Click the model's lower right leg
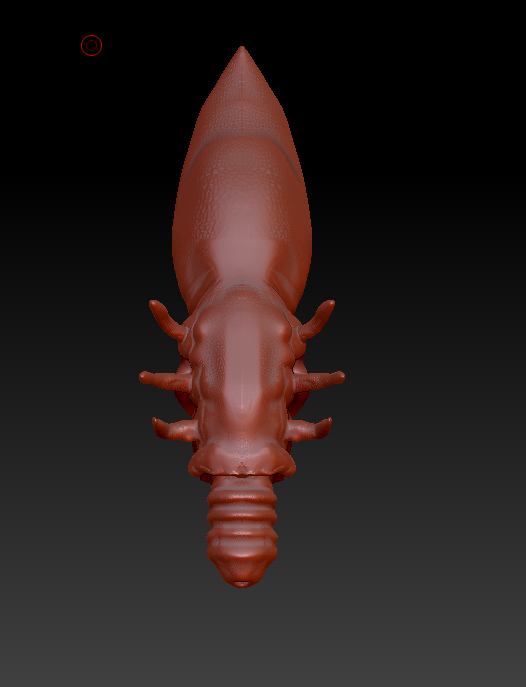The height and width of the screenshot is (687, 526). [x=309, y=429]
